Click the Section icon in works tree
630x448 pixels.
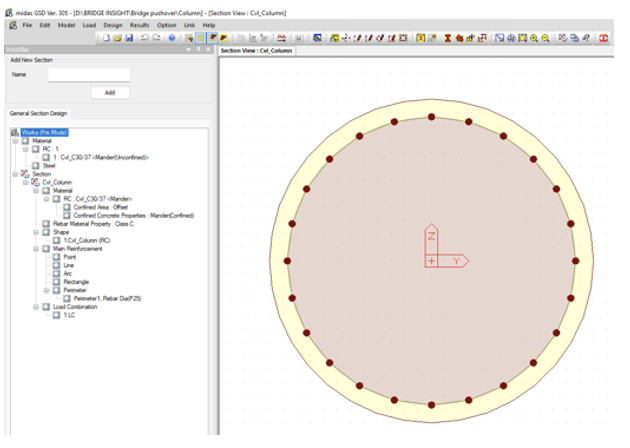click(x=25, y=173)
